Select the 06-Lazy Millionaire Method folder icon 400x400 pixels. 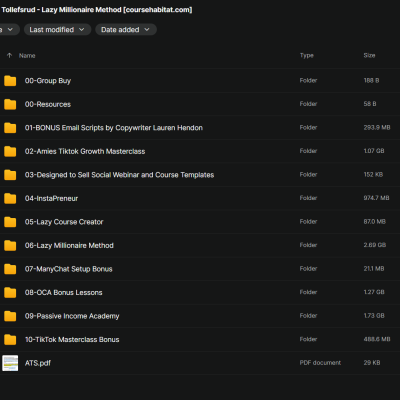tap(10, 245)
